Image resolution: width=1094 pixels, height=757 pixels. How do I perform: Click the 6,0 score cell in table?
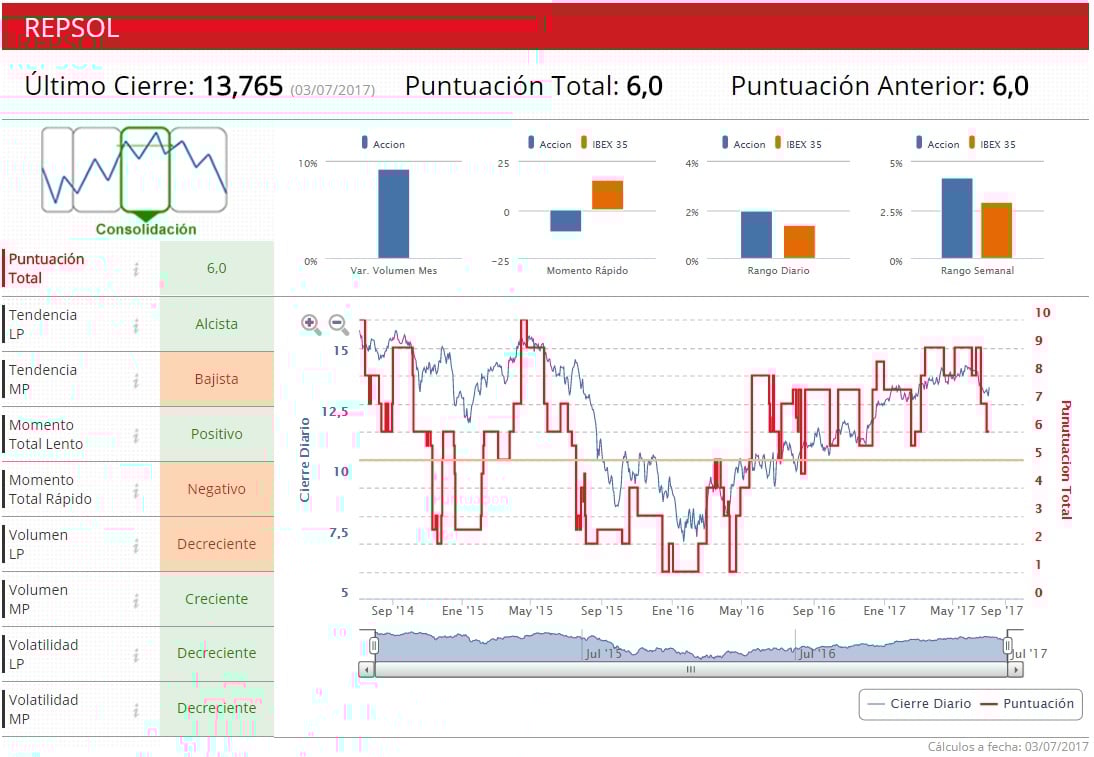217,269
